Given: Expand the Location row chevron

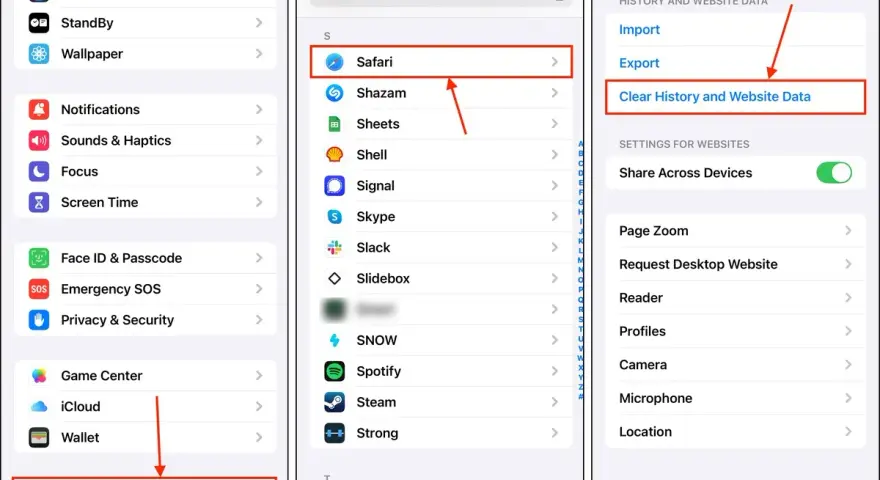Looking at the screenshot, I should (x=848, y=432).
